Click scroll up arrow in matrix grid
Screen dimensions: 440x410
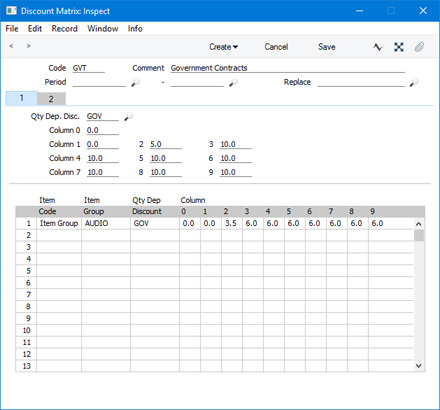419,224
